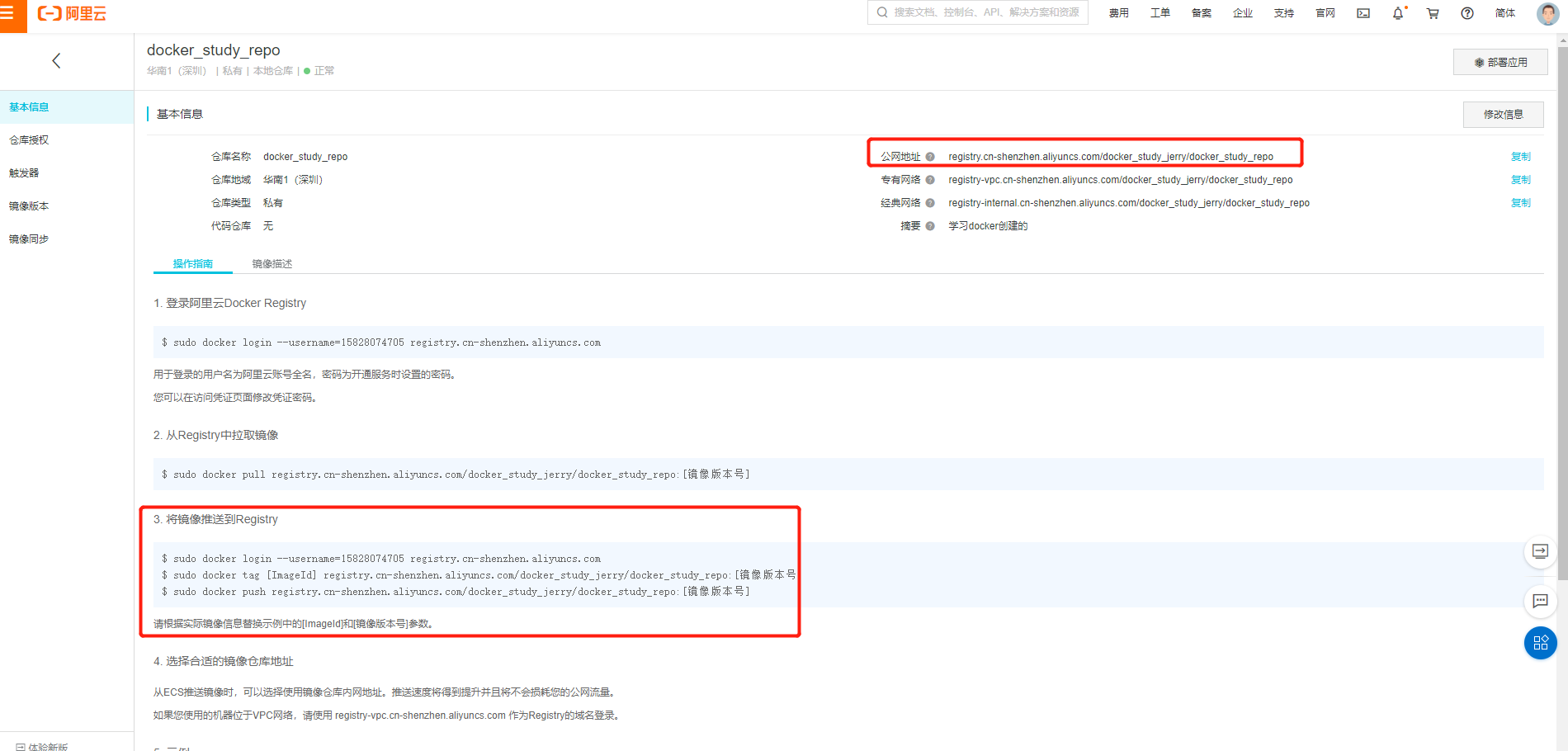The image size is (1568, 751).
Task: Open the blue floating apps grid button
Action: 1540,643
